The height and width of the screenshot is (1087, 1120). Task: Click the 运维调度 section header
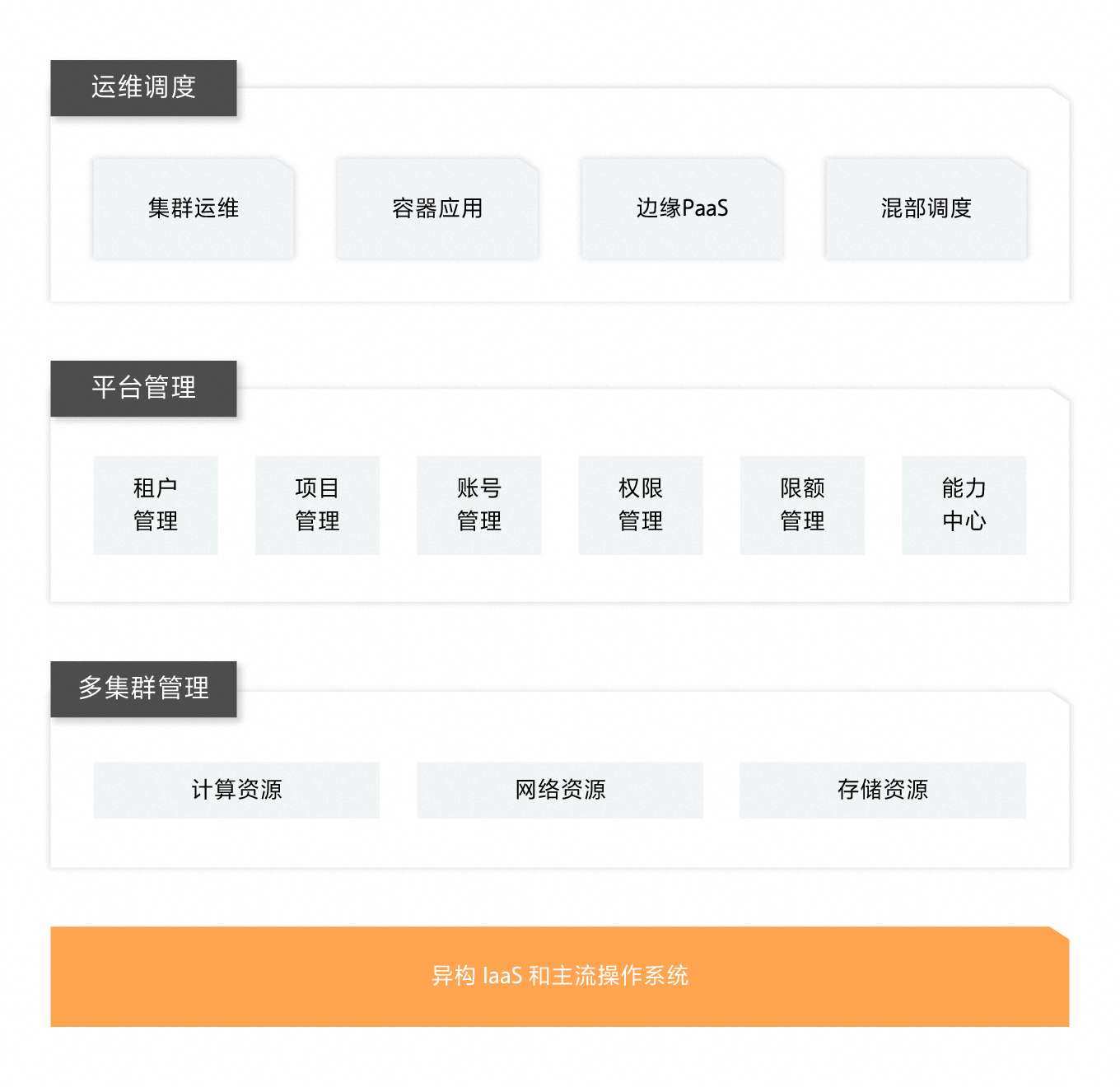pyautogui.click(x=143, y=87)
